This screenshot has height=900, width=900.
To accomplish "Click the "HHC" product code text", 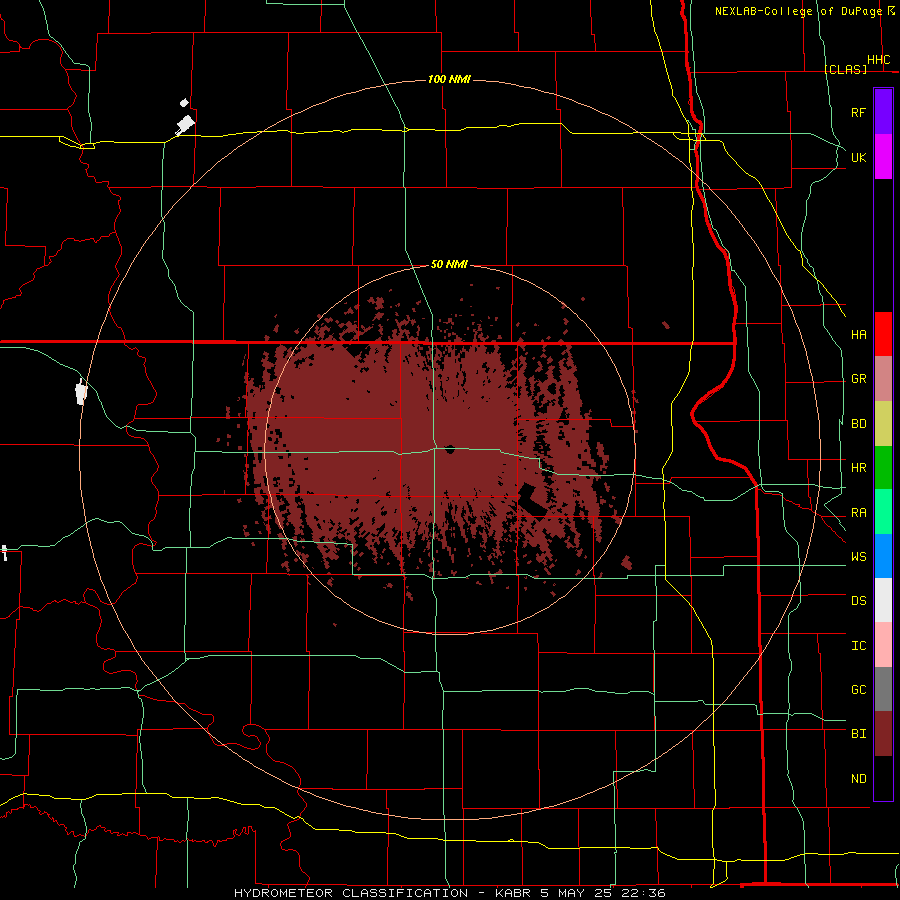I will [878, 60].
